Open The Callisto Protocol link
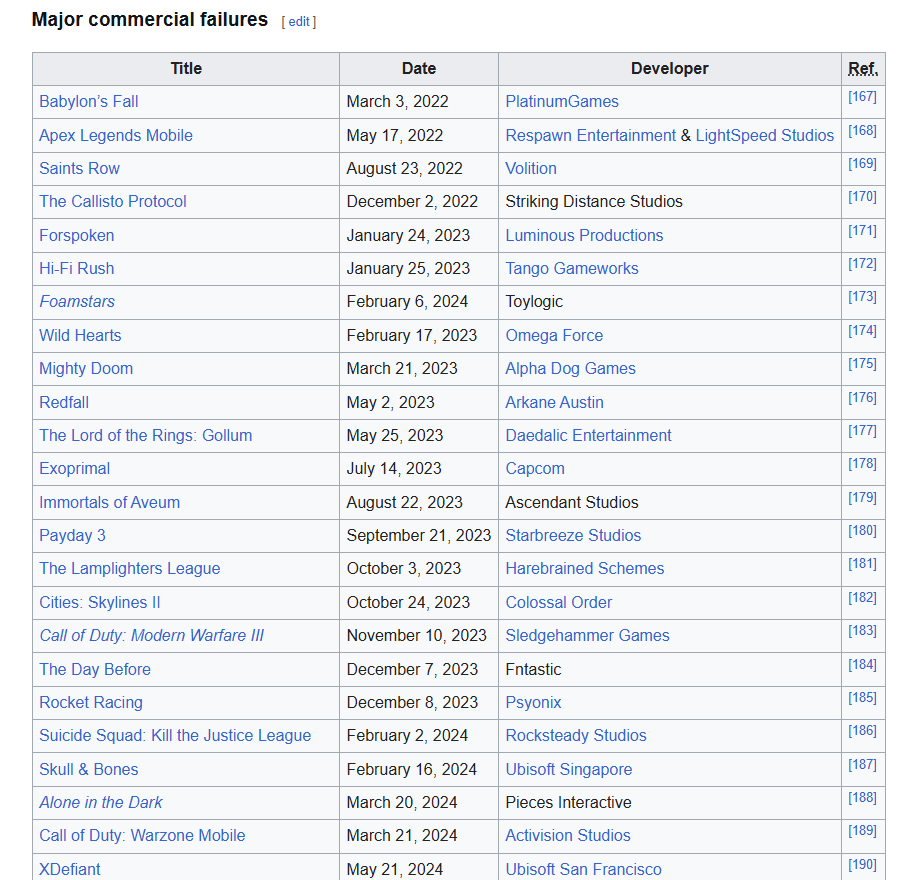 click(113, 201)
